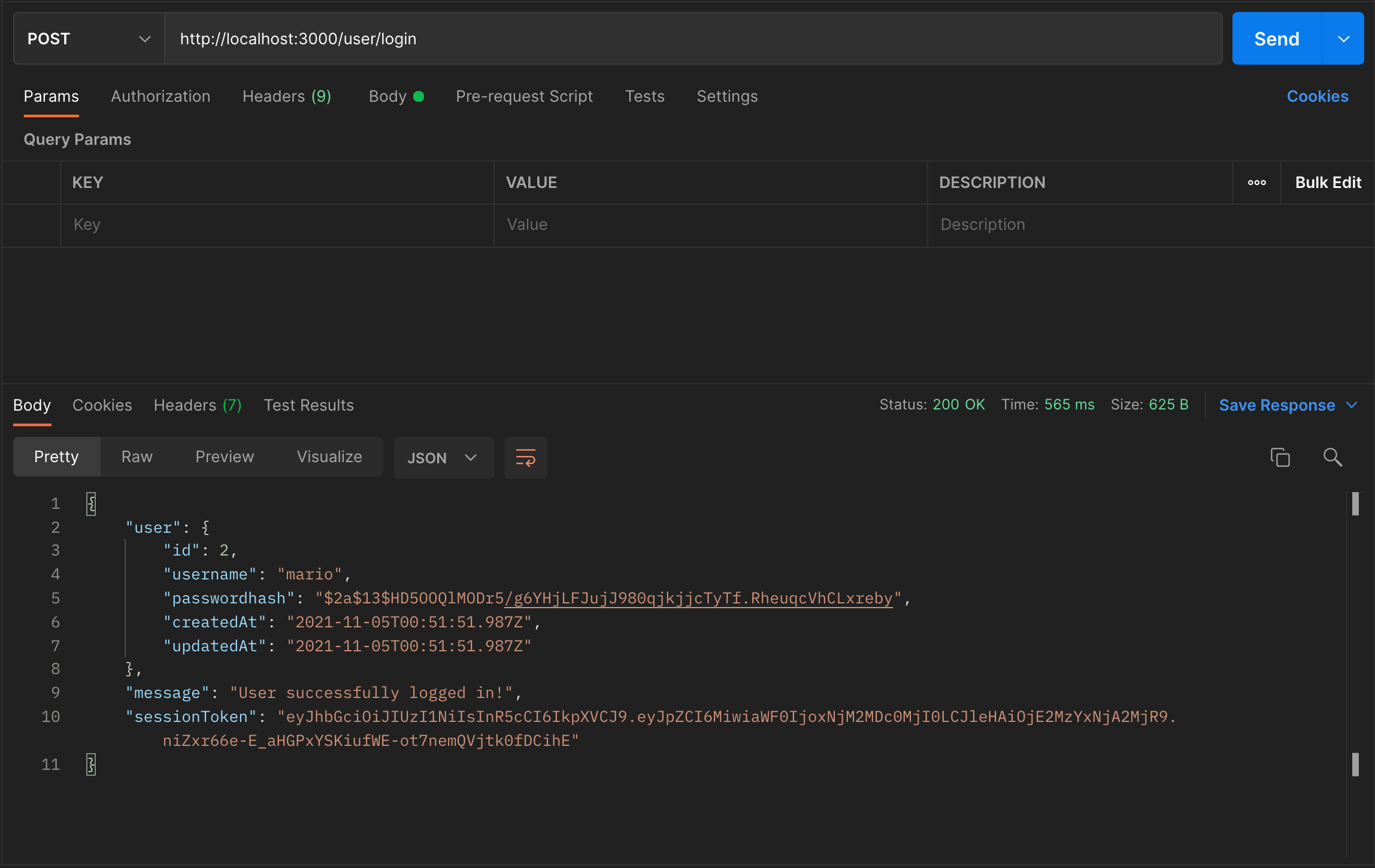
Task: Send the login request
Action: click(1276, 38)
